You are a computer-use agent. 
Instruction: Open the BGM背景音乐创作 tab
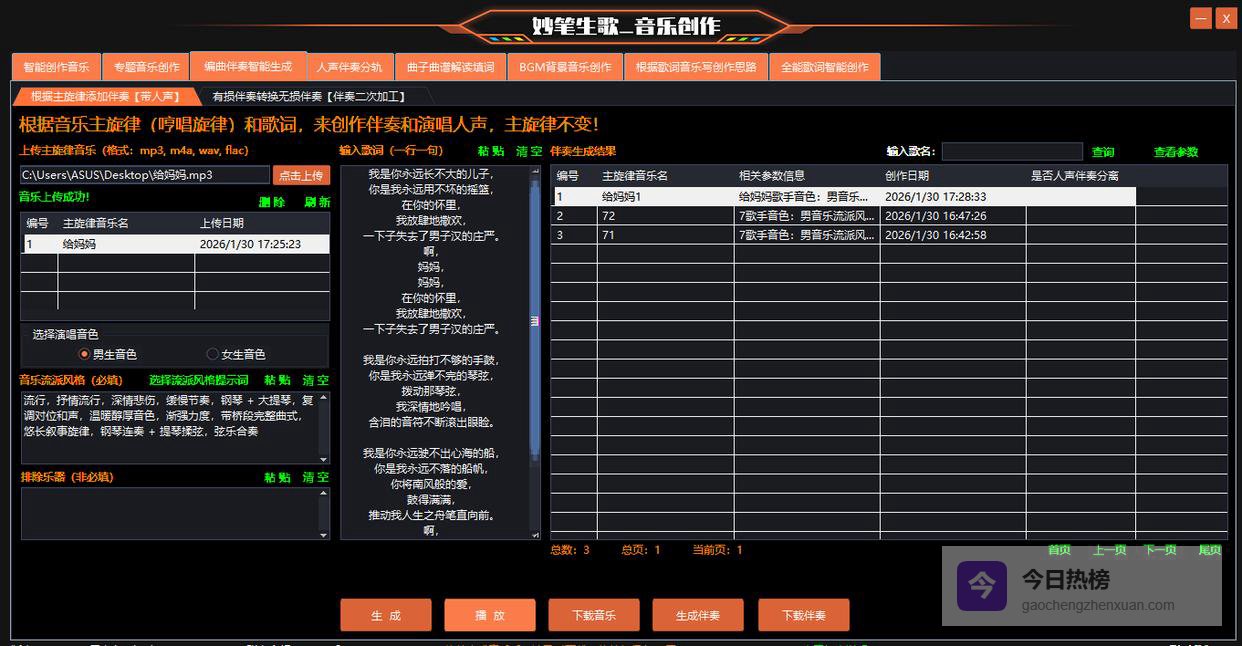565,67
